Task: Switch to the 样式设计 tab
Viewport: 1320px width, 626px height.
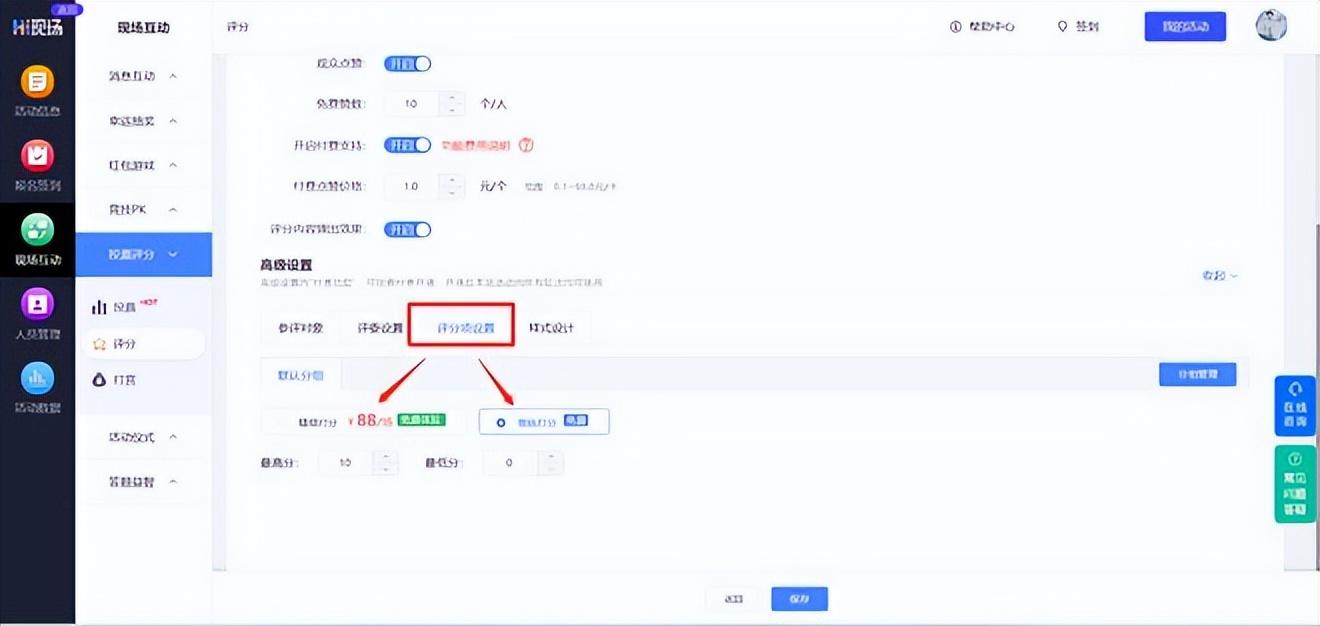Action: [x=551, y=328]
